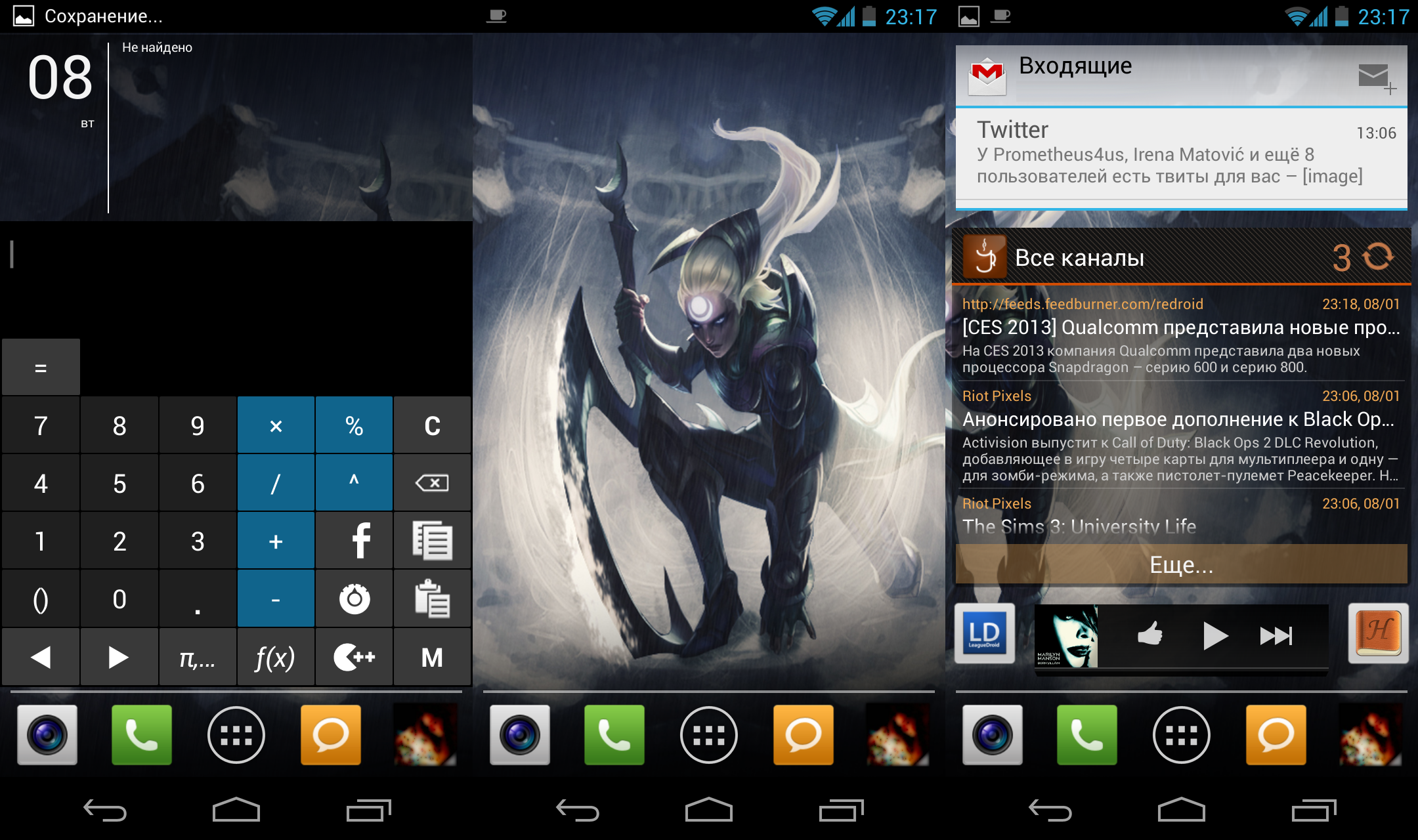This screenshot has height=840, width=1418.
Task: Open the f(x) functions key
Action: [276, 657]
